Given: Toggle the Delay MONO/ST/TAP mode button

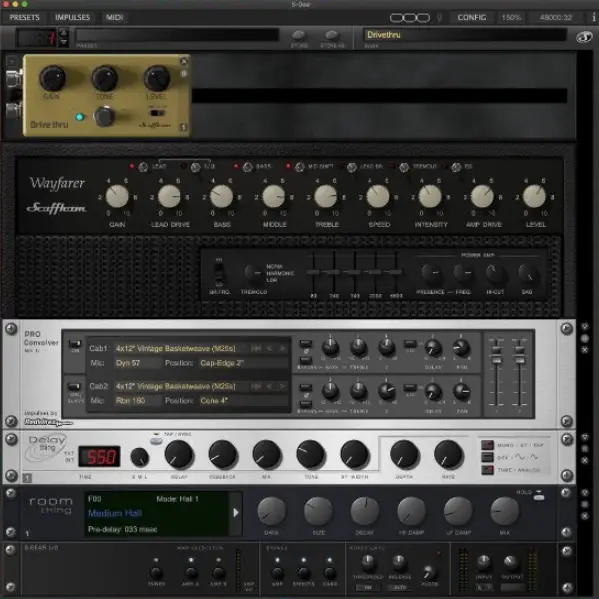Looking at the screenshot, I should [487, 445].
